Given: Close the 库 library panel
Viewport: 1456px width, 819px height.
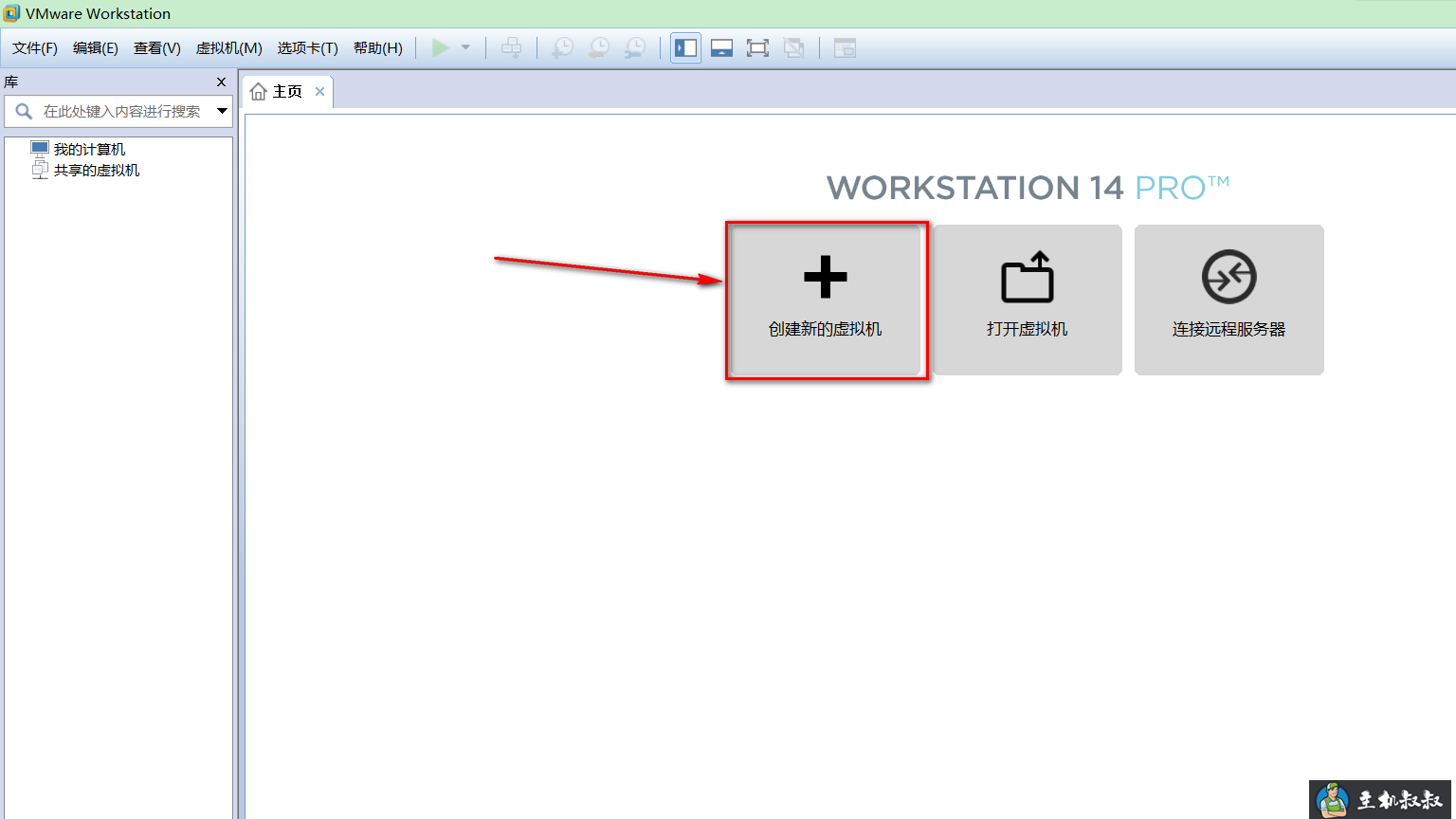Looking at the screenshot, I should [x=222, y=82].
